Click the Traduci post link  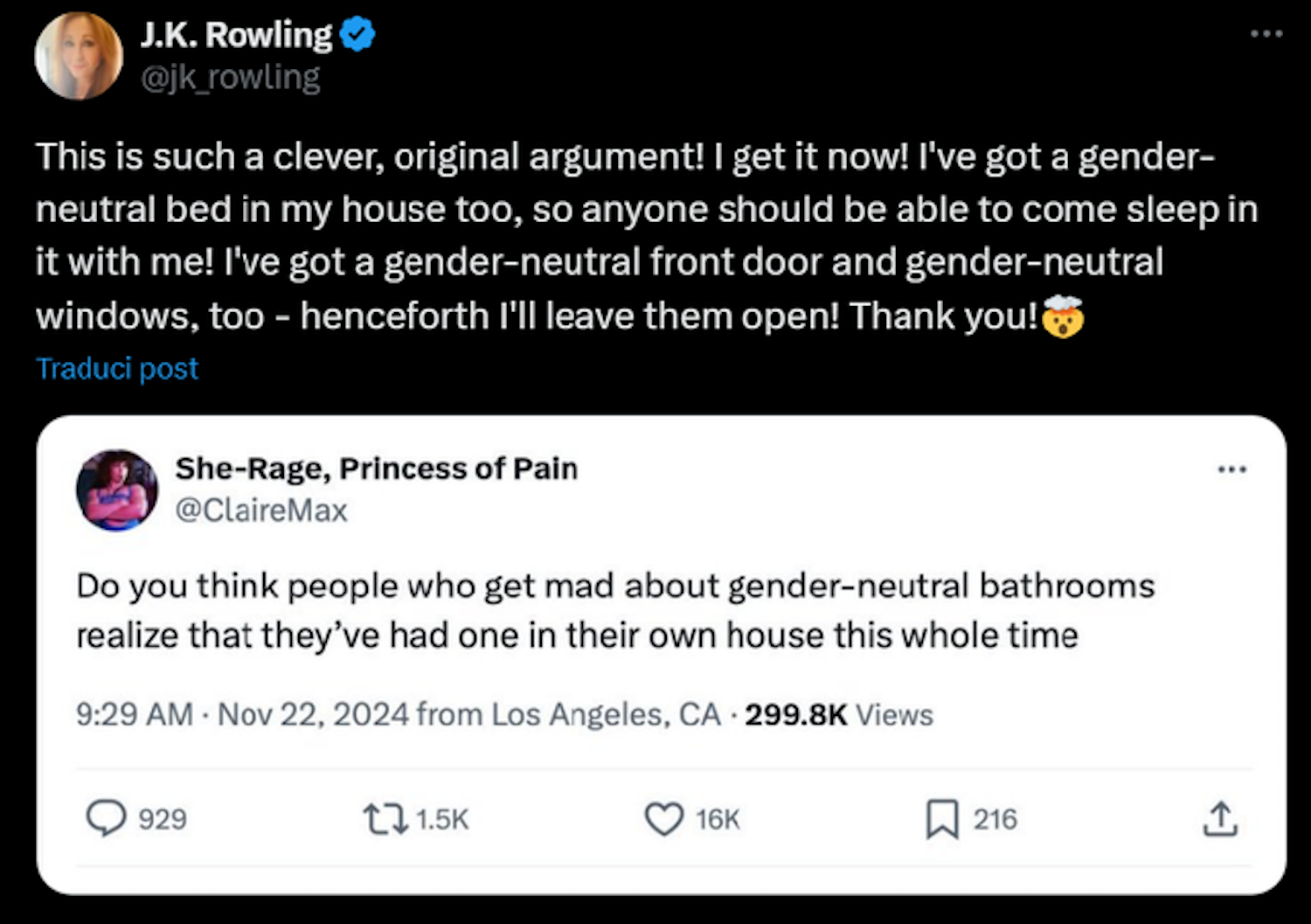[x=117, y=368]
